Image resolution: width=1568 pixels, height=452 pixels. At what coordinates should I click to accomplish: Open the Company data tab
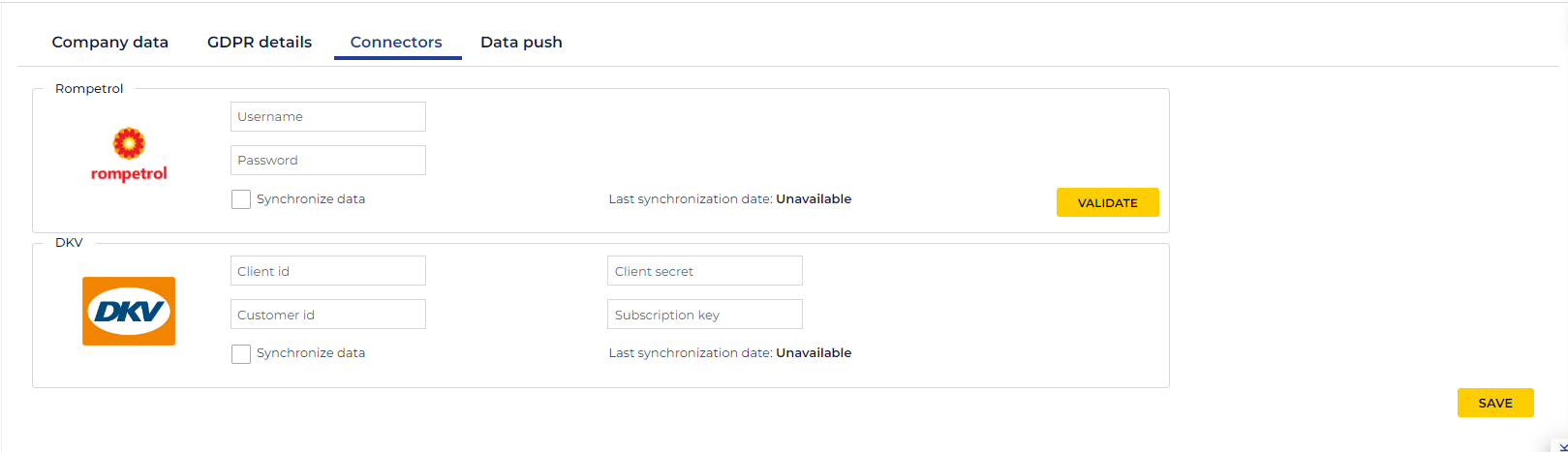[110, 43]
